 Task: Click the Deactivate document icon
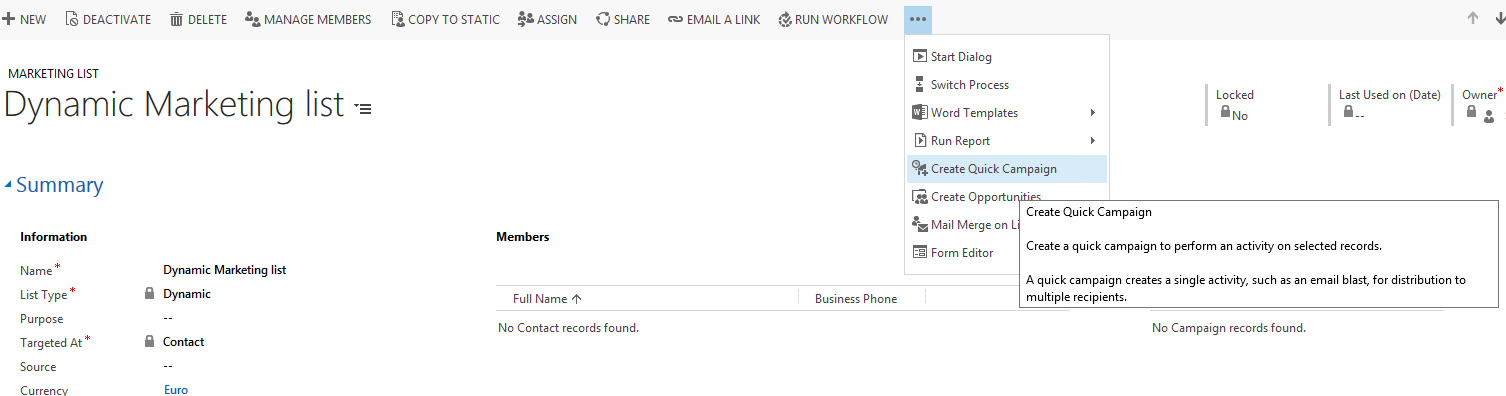coord(71,19)
